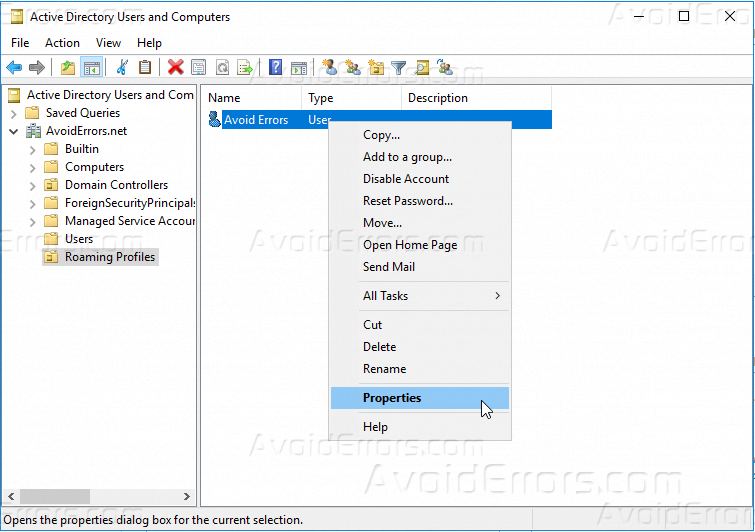Click the Up one level folder icon

click(x=67, y=68)
